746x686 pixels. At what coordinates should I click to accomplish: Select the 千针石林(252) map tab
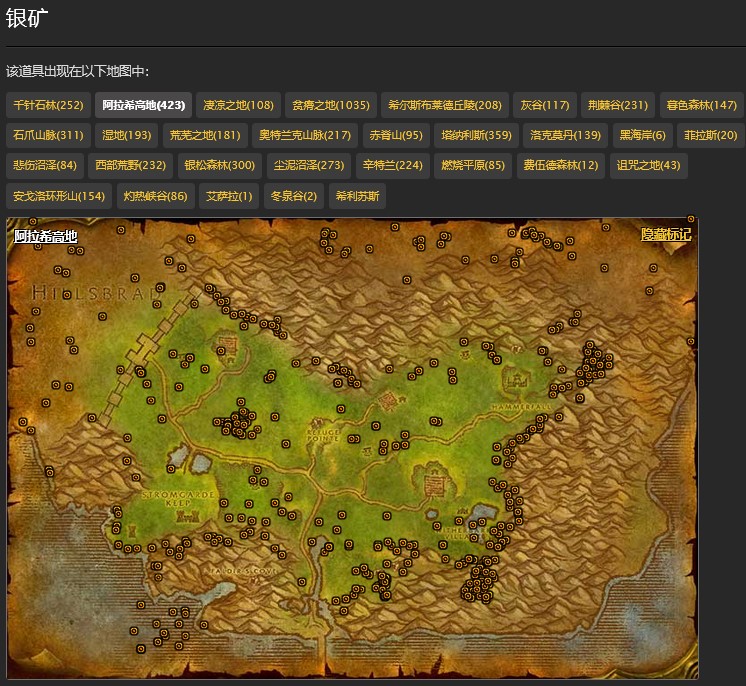(48, 105)
